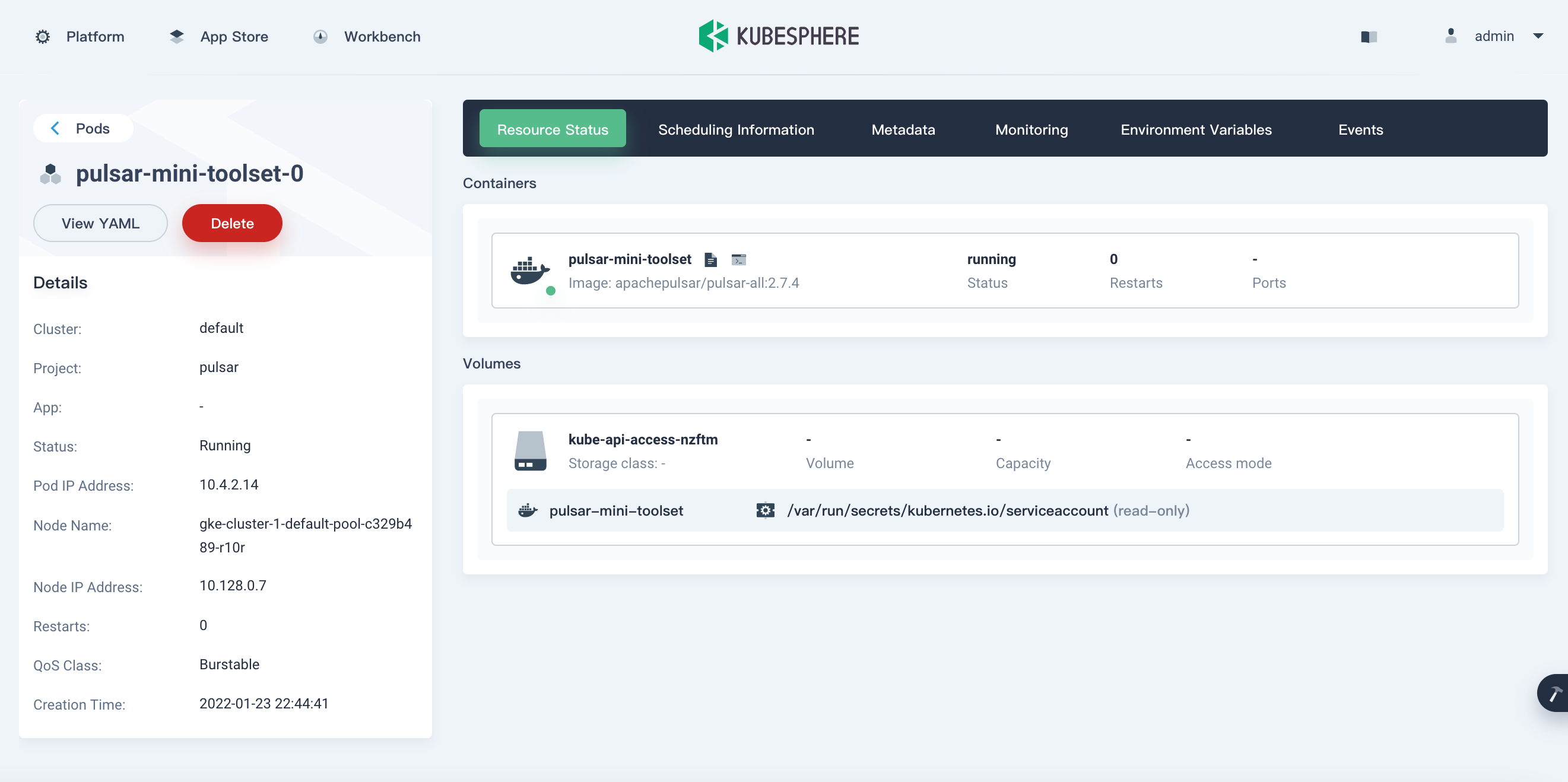Open the pod YAML with View YAML

[x=100, y=222]
